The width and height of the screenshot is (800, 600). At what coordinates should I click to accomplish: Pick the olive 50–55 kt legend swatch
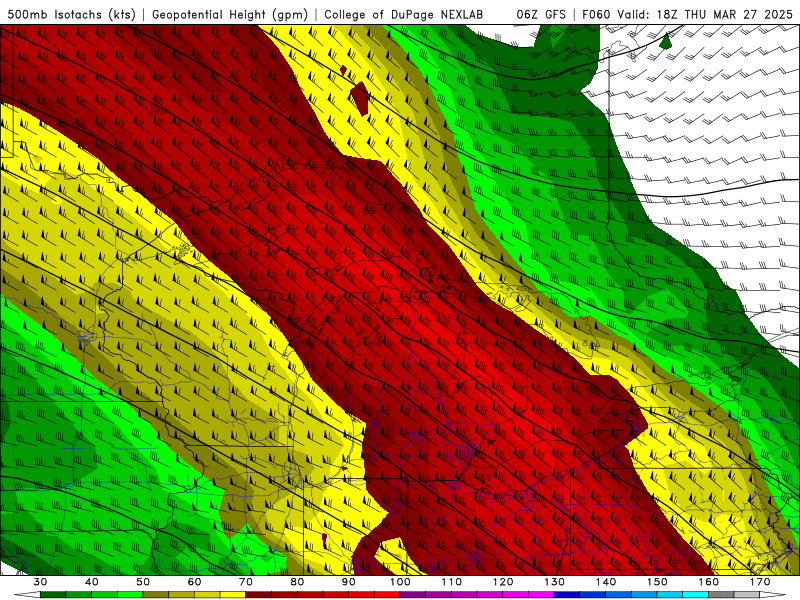[x=156, y=595]
